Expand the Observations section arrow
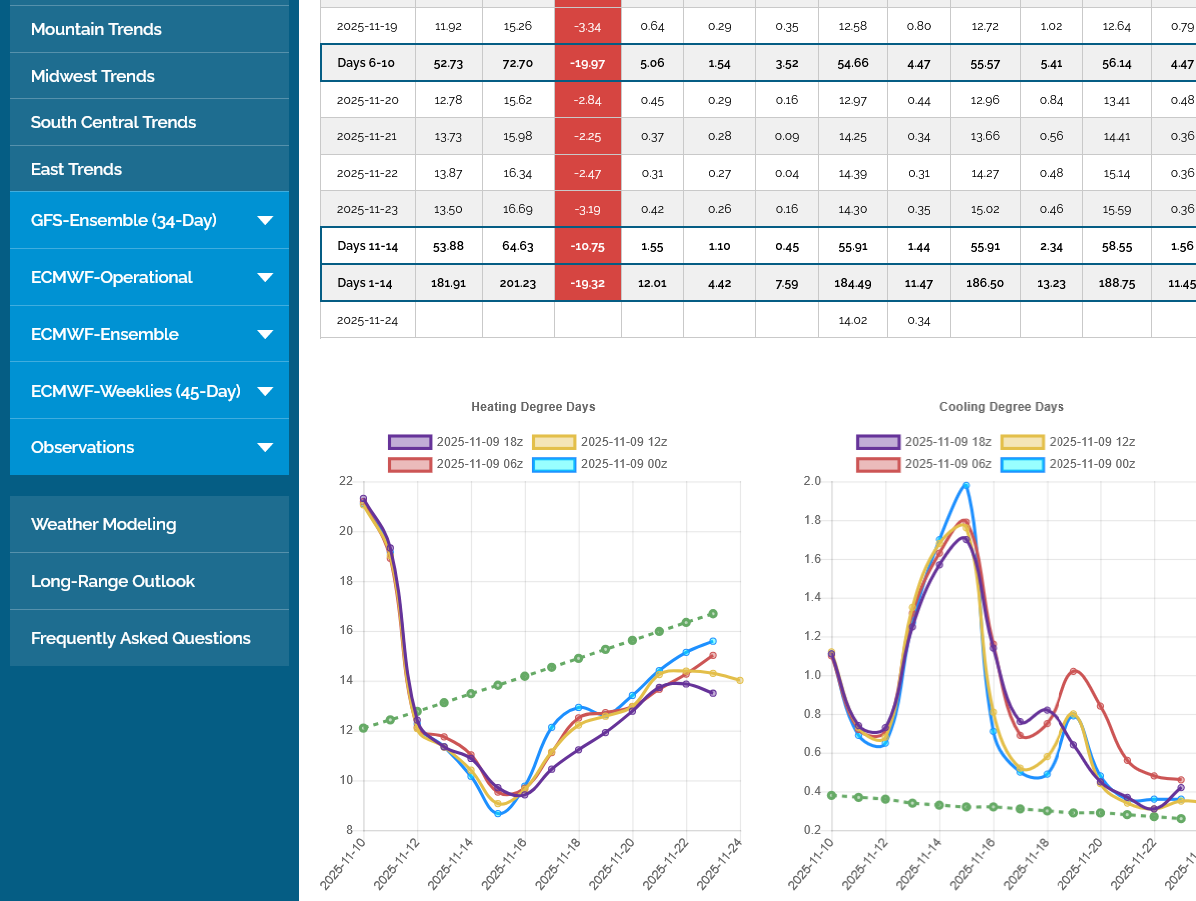 pyautogui.click(x=265, y=448)
